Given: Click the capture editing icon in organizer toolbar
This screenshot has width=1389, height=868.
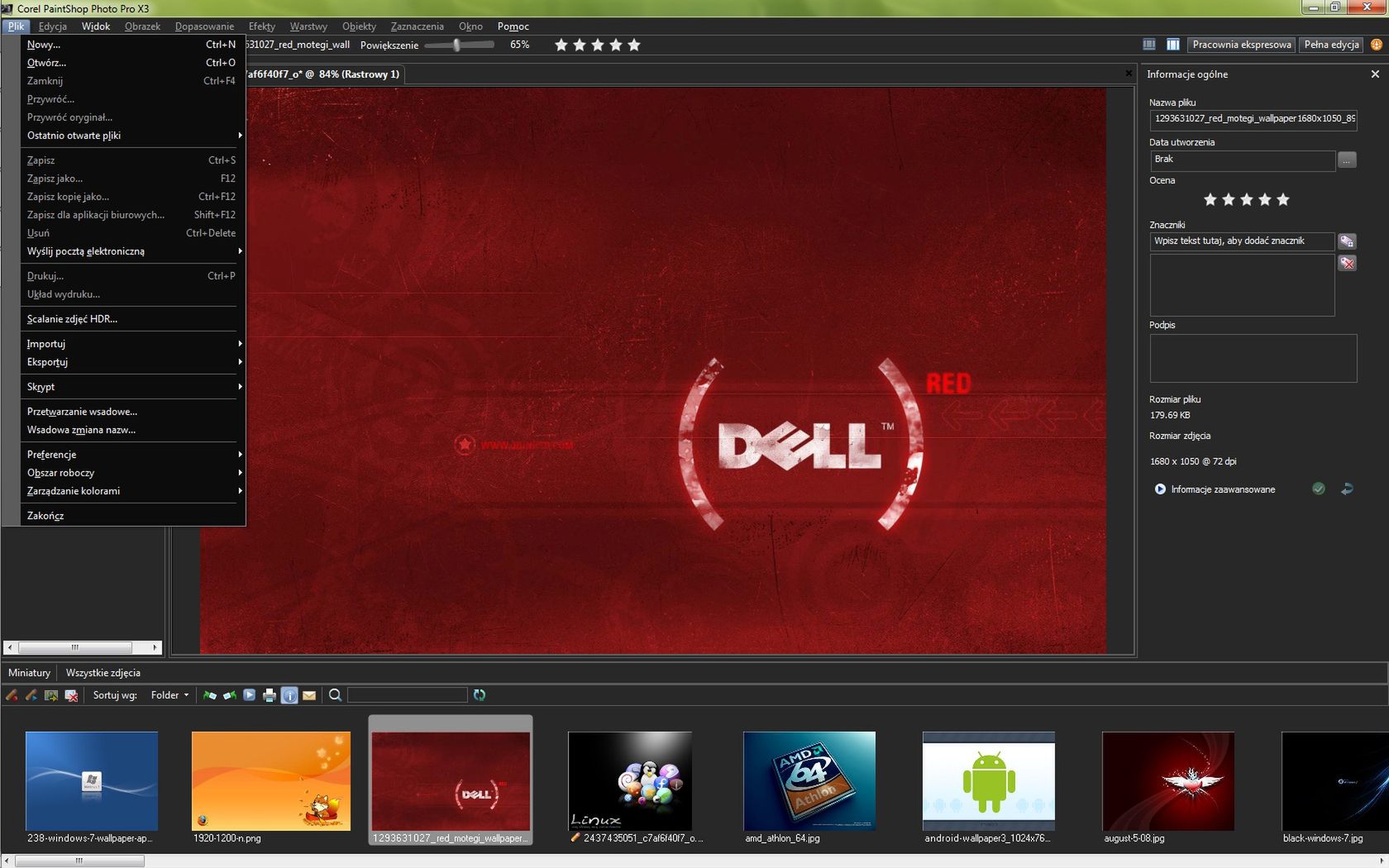Looking at the screenshot, I should [x=12, y=695].
